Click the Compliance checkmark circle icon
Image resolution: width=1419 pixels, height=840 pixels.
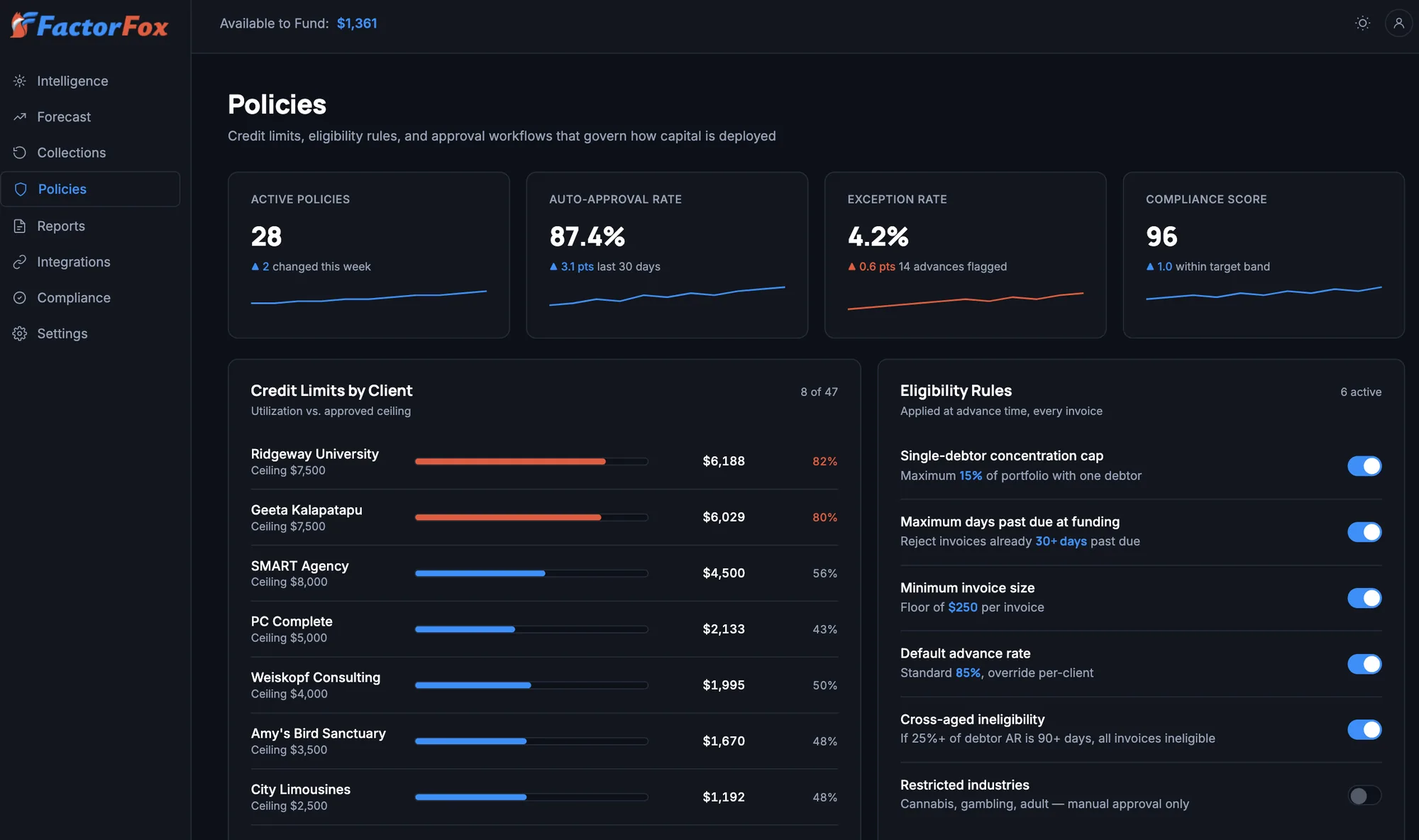tap(20, 297)
